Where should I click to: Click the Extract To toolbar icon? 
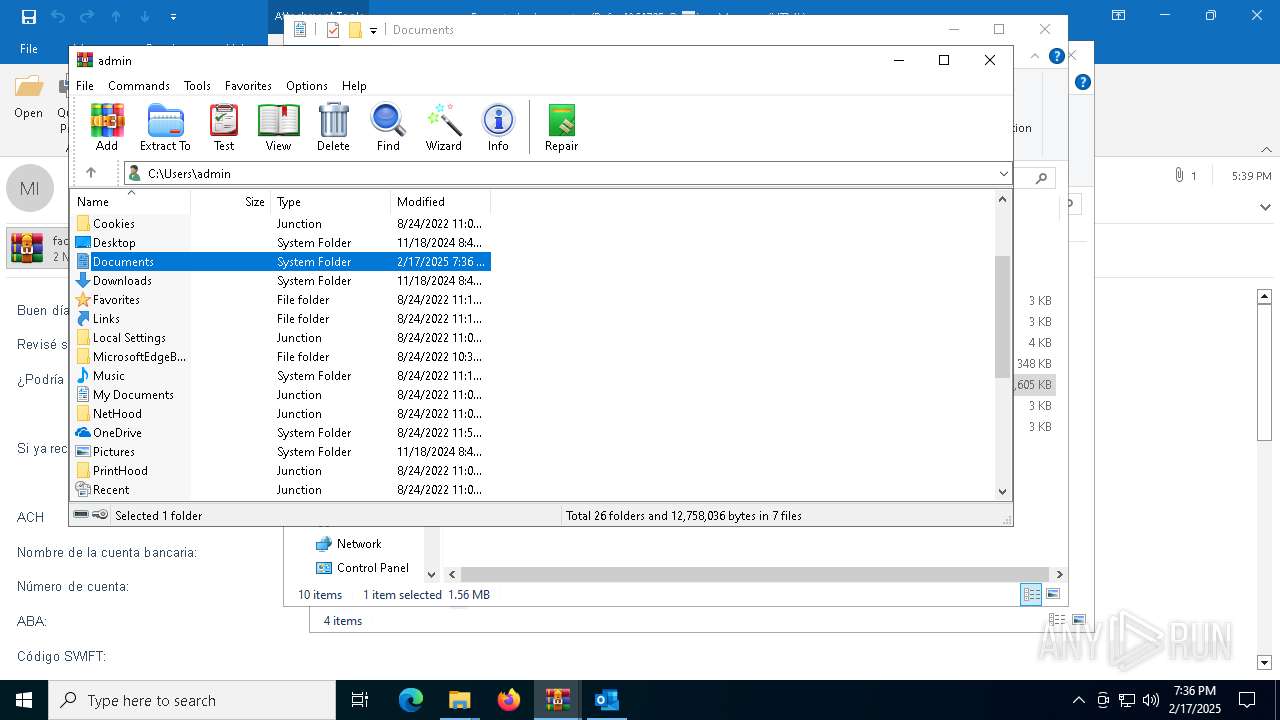[x=165, y=127]
